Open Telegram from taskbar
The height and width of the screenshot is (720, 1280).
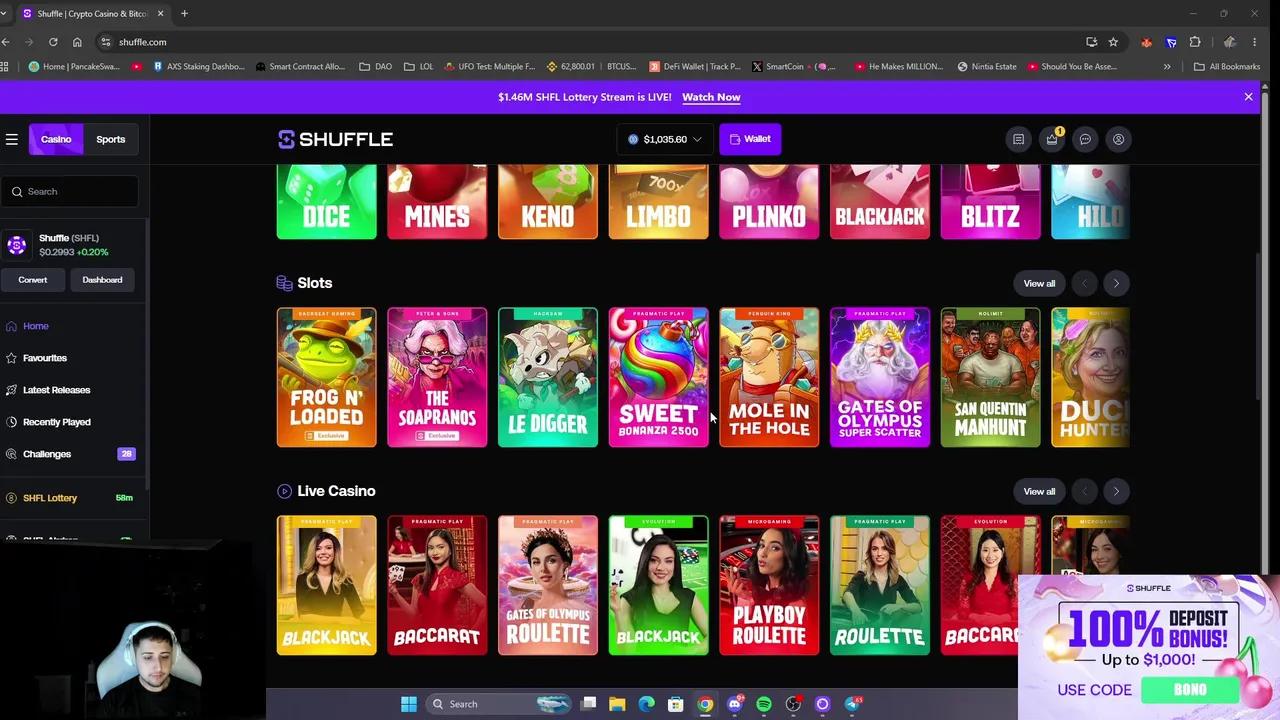pos(852,704)
